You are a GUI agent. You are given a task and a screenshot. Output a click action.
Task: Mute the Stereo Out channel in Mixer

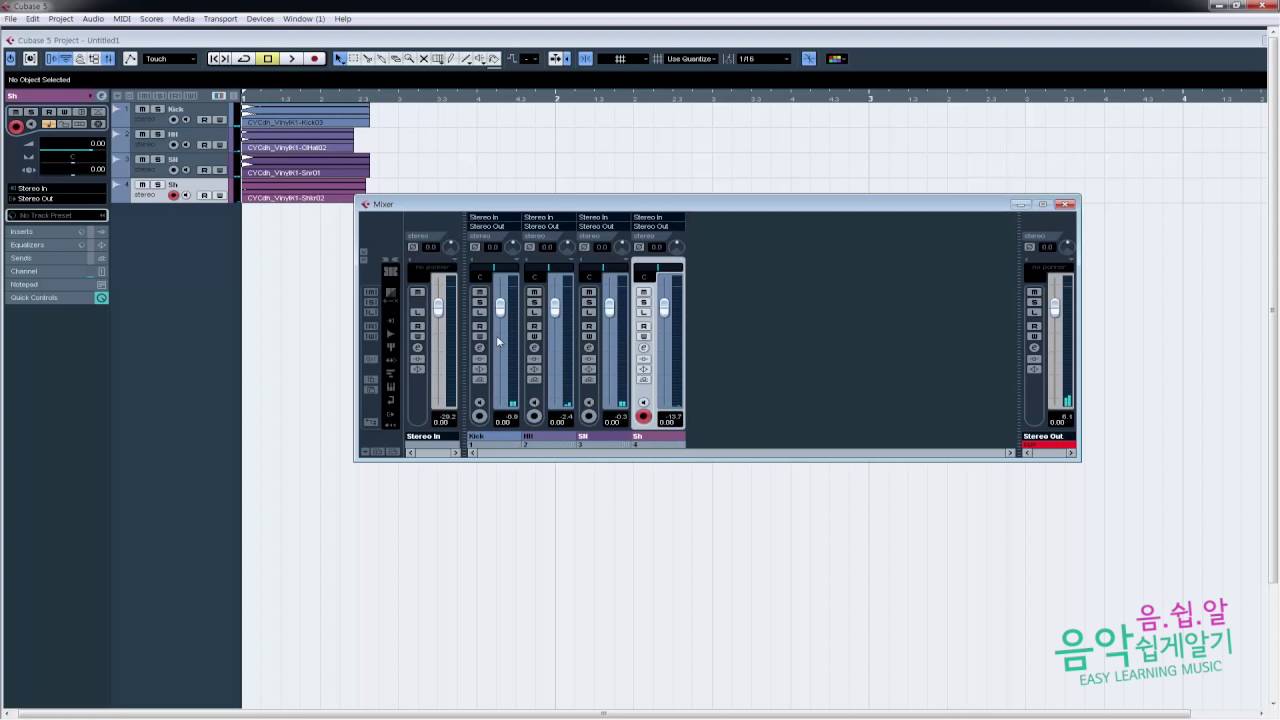click(x=1035, y=292)
